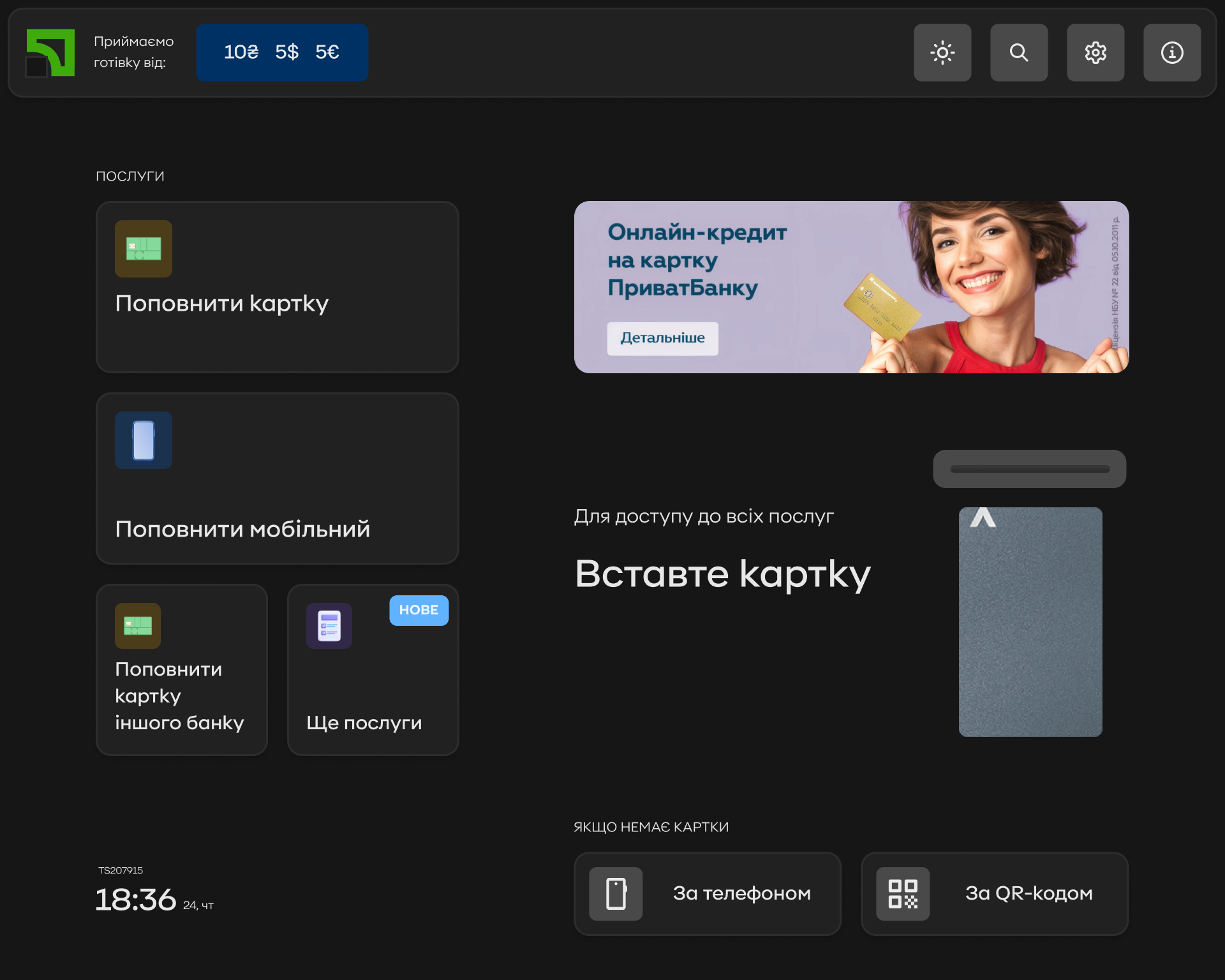Select the minimum cash amounts badge
1225x980 pixels.
click(x=282, y=52)
